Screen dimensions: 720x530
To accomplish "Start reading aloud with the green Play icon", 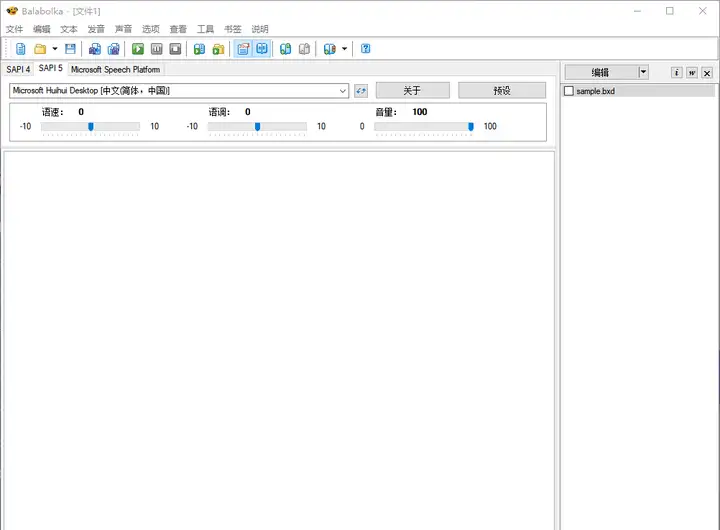I will [x=138, y=49].
